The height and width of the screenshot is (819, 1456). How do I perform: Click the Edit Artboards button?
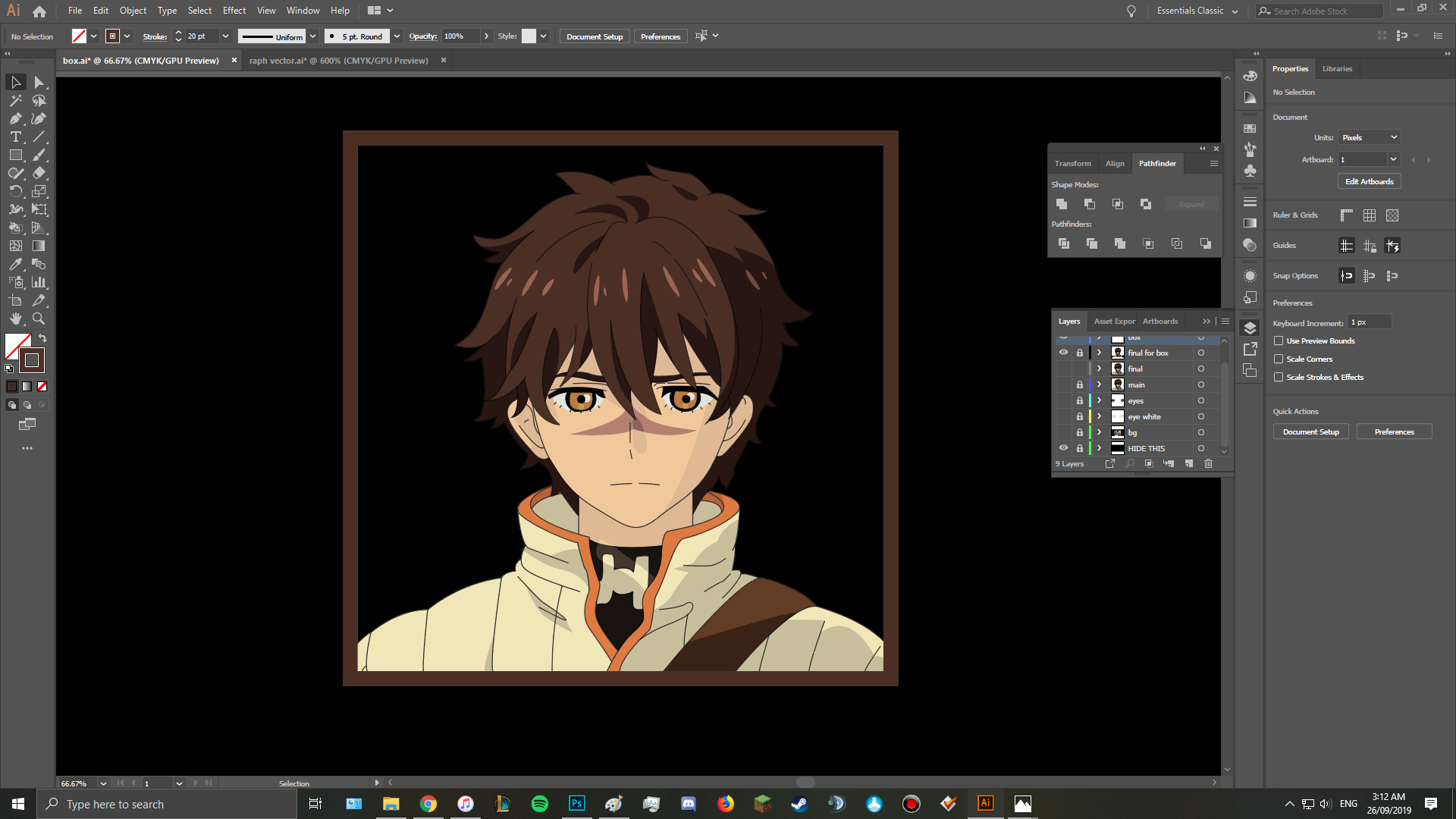[1369, 181]
